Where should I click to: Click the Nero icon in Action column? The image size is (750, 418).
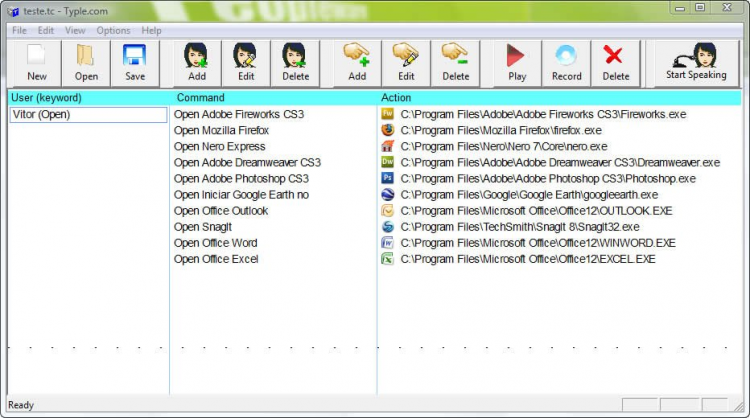point(387,146)
